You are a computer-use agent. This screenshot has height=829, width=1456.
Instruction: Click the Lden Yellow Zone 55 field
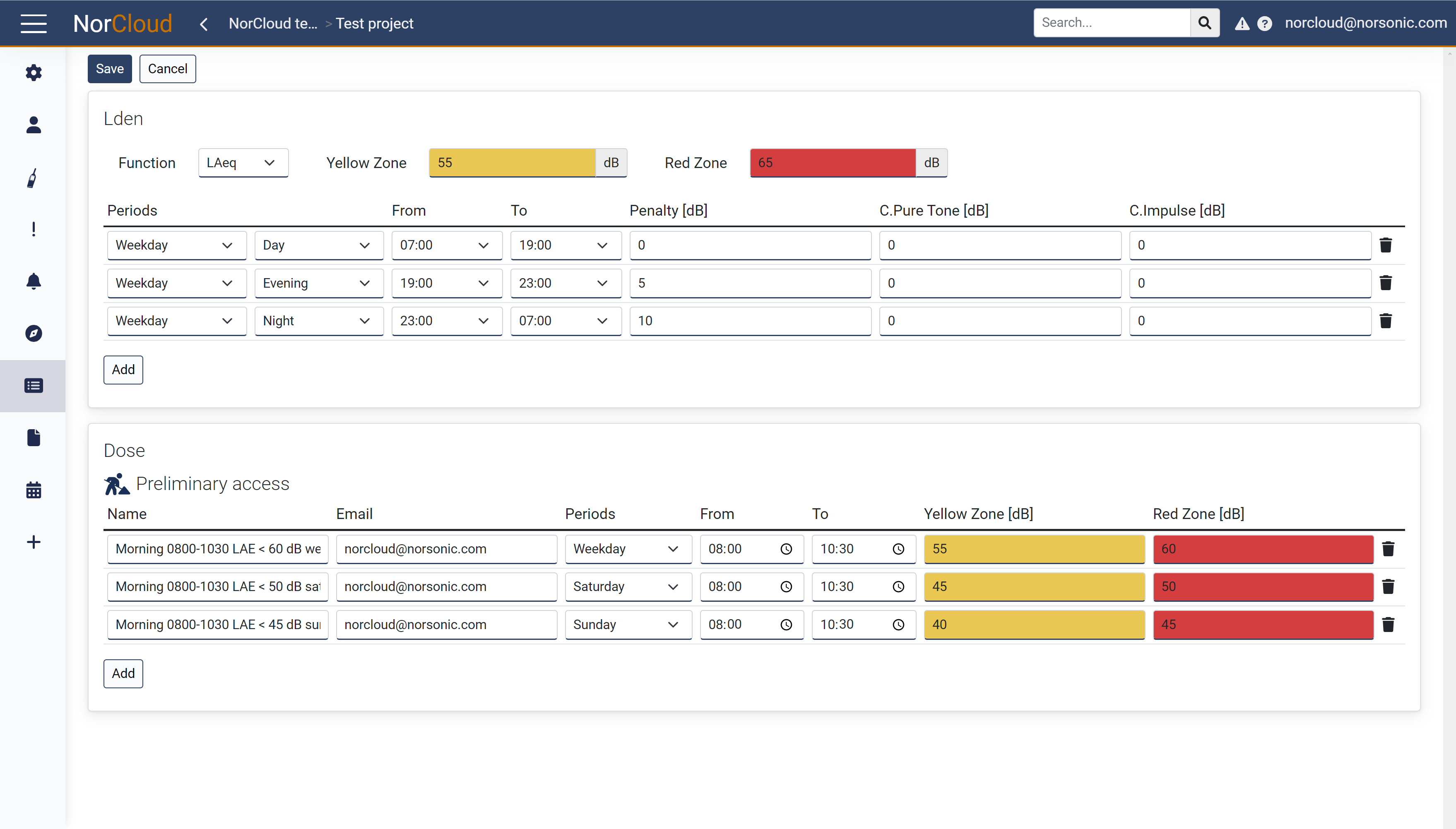pyautogui.click(x=512, y=163)
